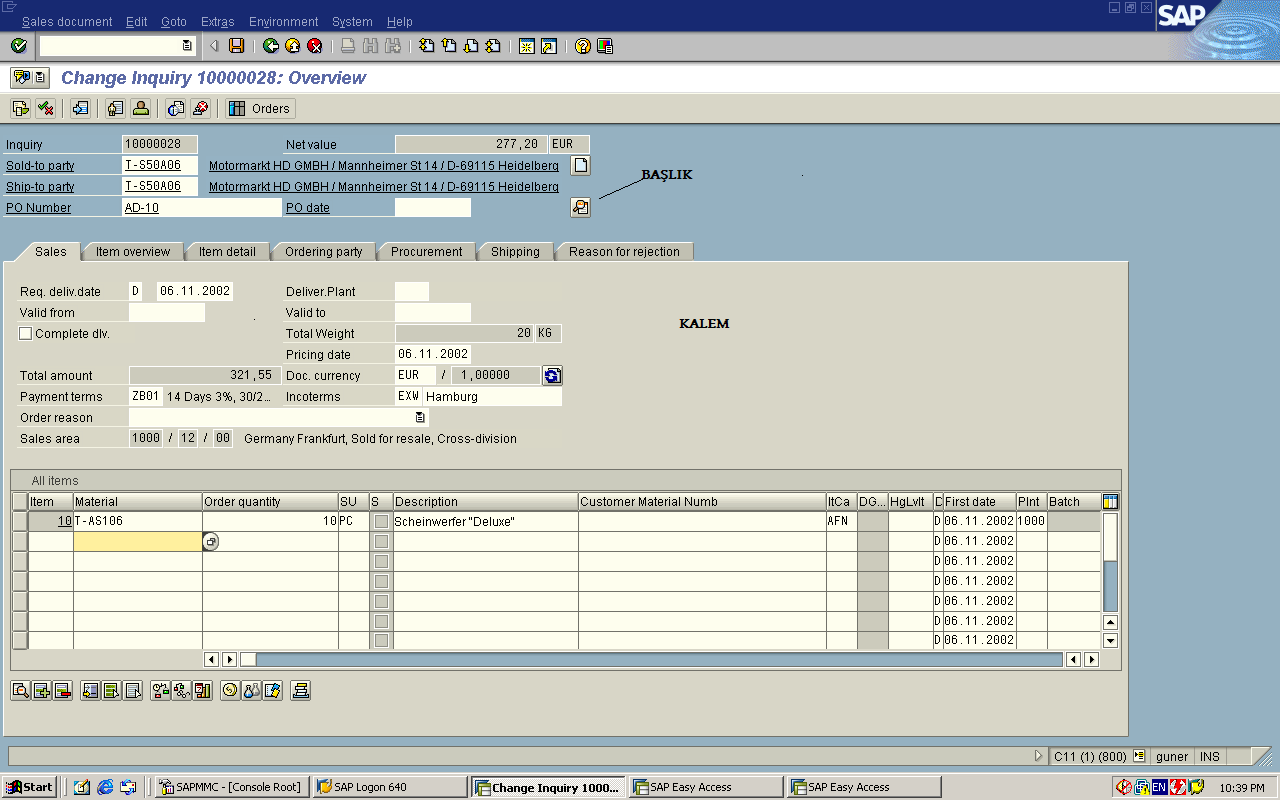Click the Display document flow icon
This screenshot has height=800, width=1280.
tap(20, 108)
